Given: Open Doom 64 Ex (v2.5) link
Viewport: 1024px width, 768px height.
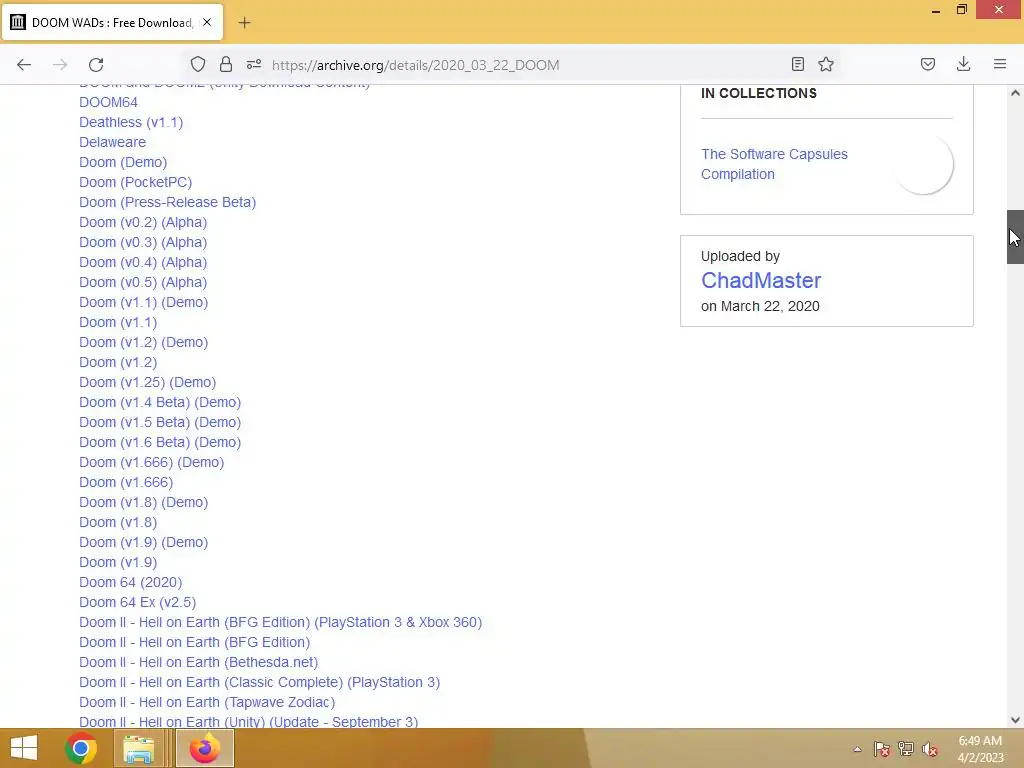Looking at the screenshot, I should pyautogui.click(x=137, y=602).
